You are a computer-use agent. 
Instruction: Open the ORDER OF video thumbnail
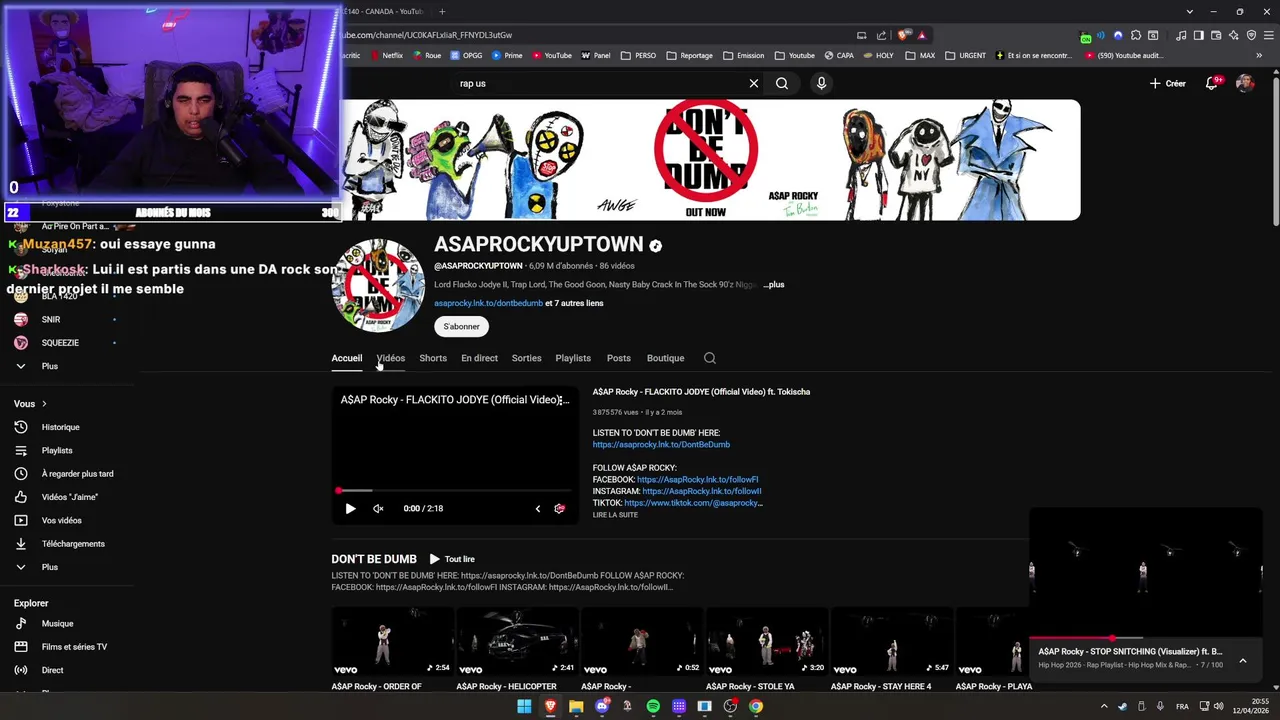pos(392,642)
